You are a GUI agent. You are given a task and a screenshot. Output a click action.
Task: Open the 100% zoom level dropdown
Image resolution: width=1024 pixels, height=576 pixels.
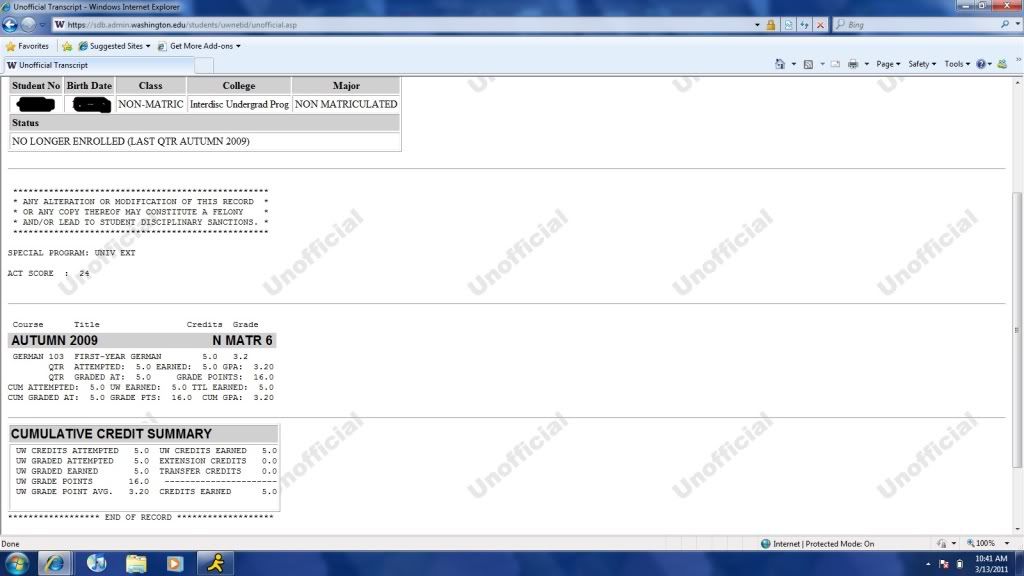[x=990, y=544]
